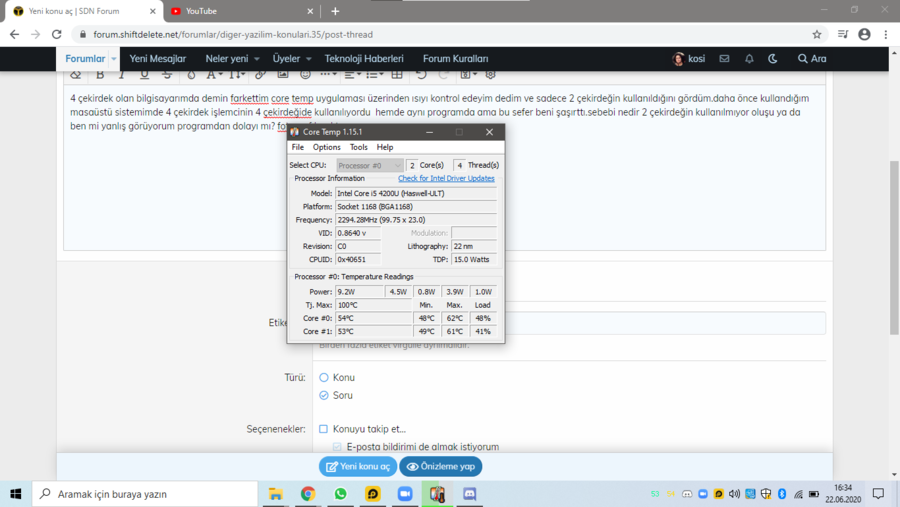The image size is (900, 507).
Task: Open WhatsApp from the taskbar
Action: (x=340, y=494)
